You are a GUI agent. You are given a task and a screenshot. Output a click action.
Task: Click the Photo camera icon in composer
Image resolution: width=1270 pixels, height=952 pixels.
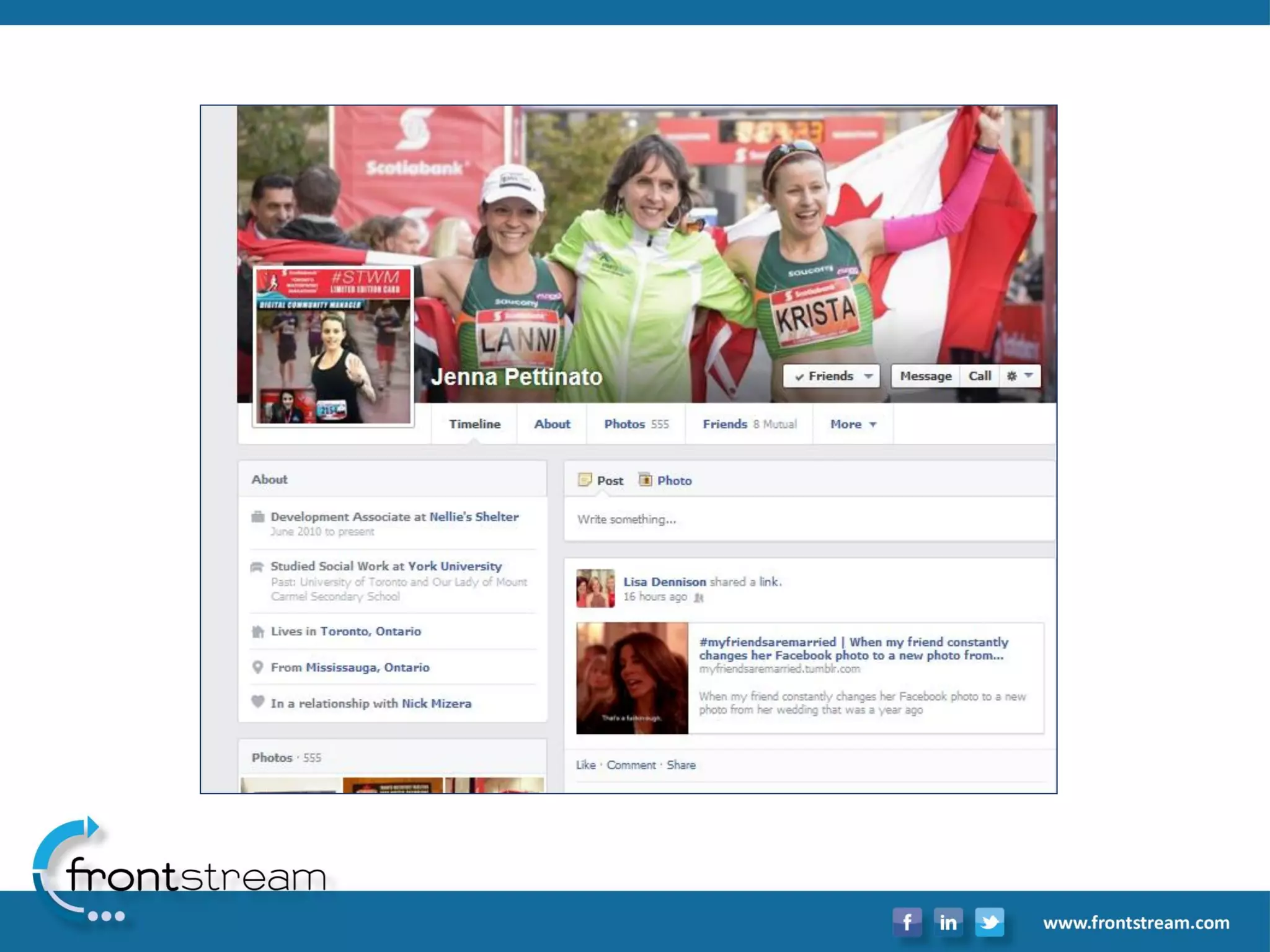[x=646, y=480]
